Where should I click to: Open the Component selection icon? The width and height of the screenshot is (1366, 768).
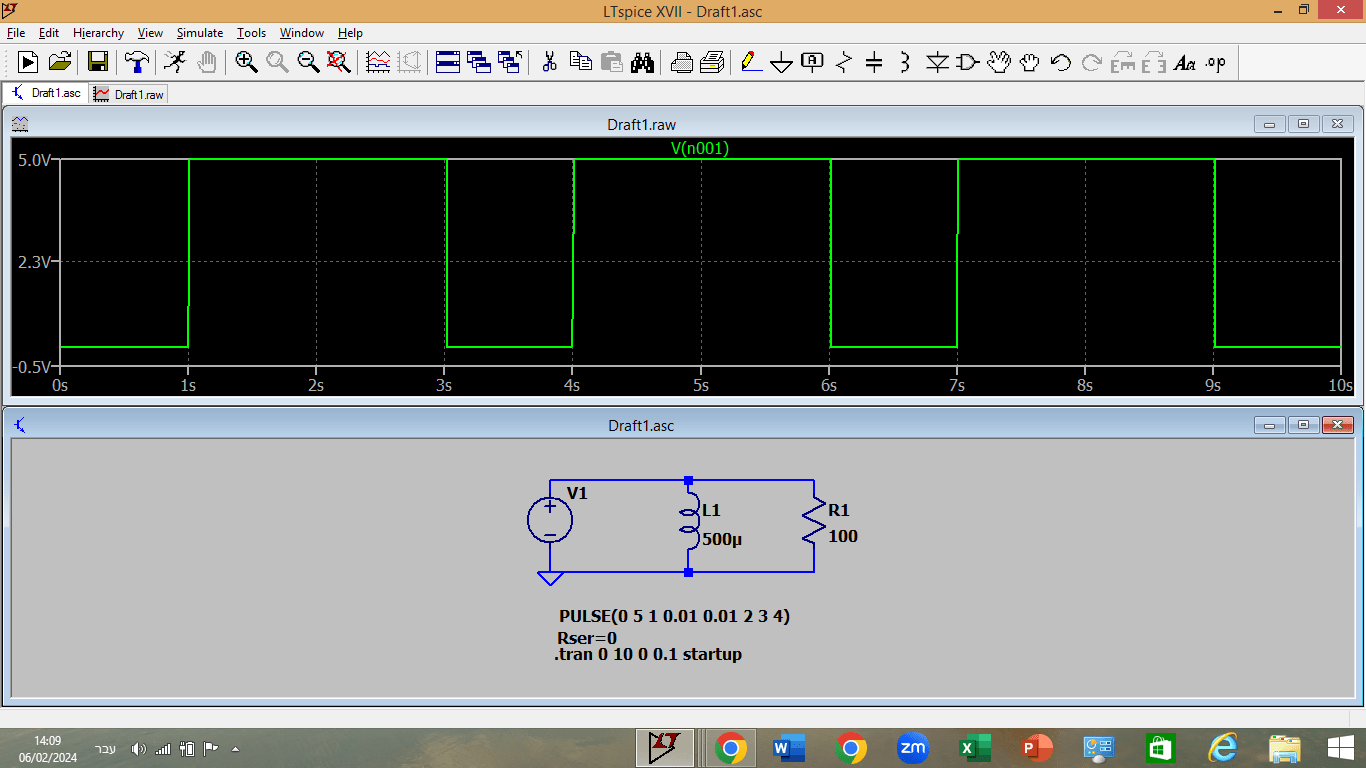coord(966,61)
